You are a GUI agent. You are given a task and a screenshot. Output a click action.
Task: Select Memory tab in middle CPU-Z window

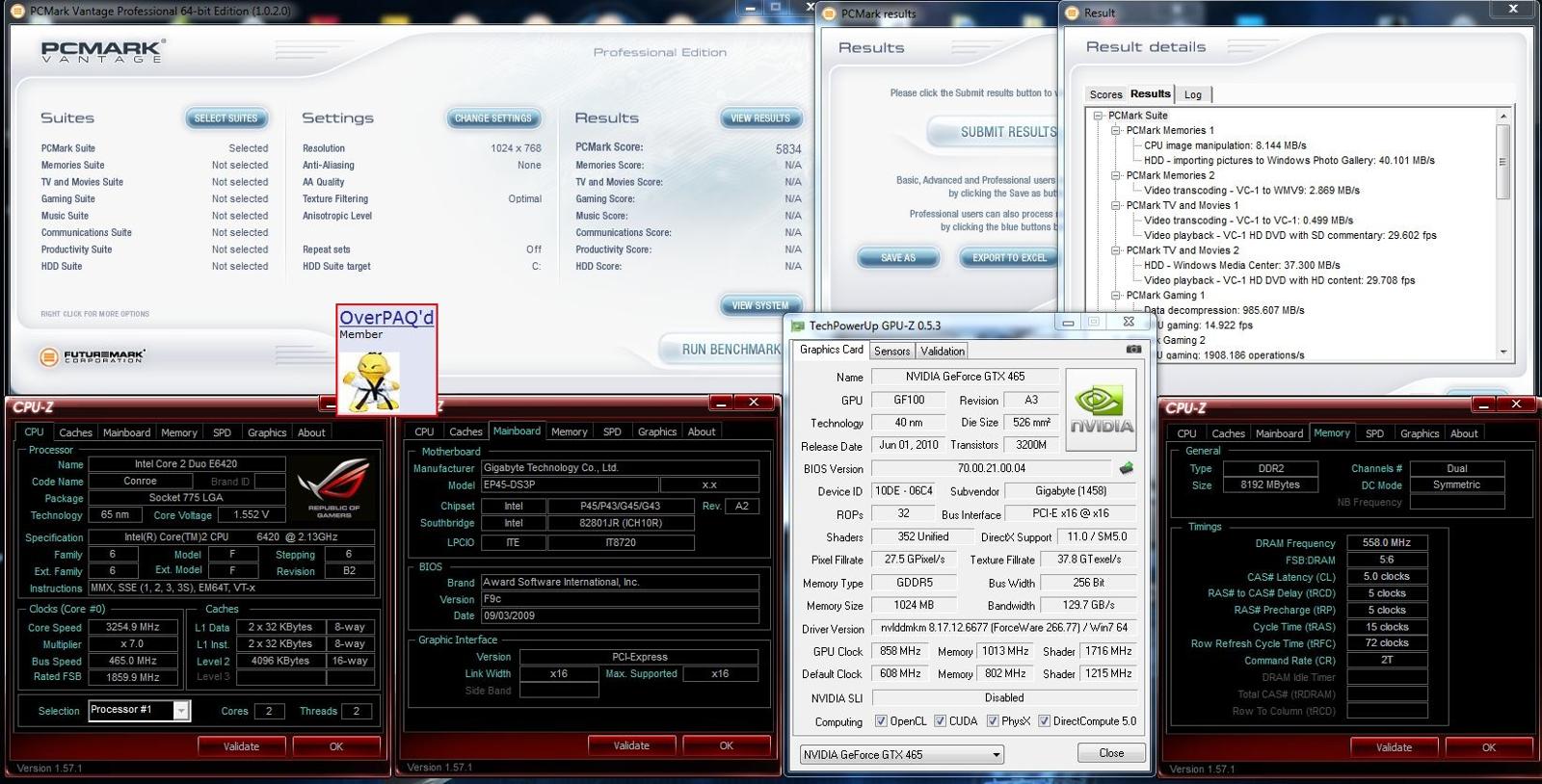pyautogui.click(x=569, y=432)
